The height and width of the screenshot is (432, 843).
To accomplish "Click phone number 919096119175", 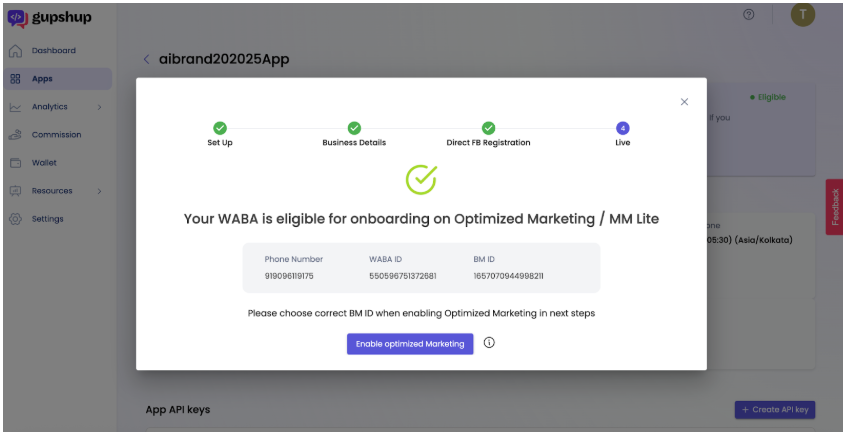I will tap(289, 276).
